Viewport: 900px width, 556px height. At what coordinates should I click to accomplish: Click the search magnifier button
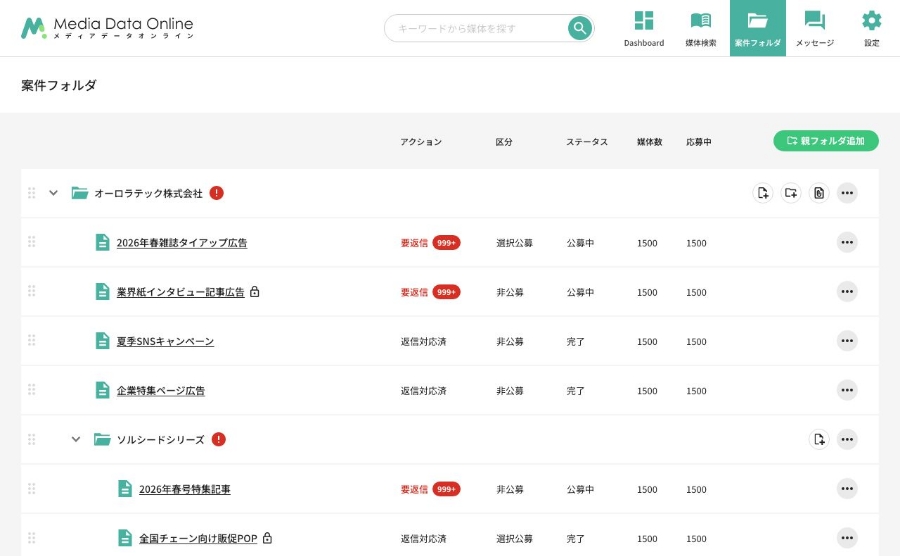point(579,28)
